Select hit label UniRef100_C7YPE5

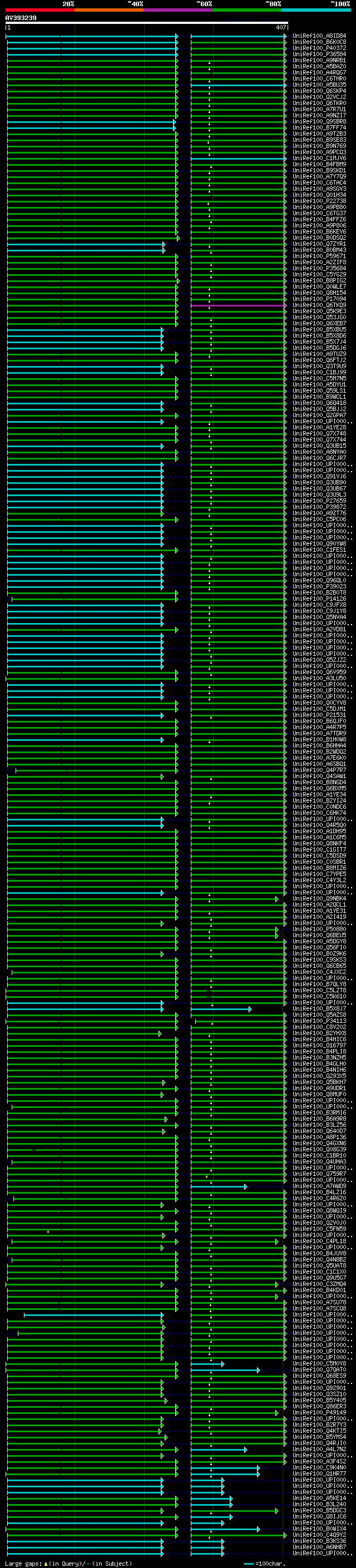coord(319,874)
